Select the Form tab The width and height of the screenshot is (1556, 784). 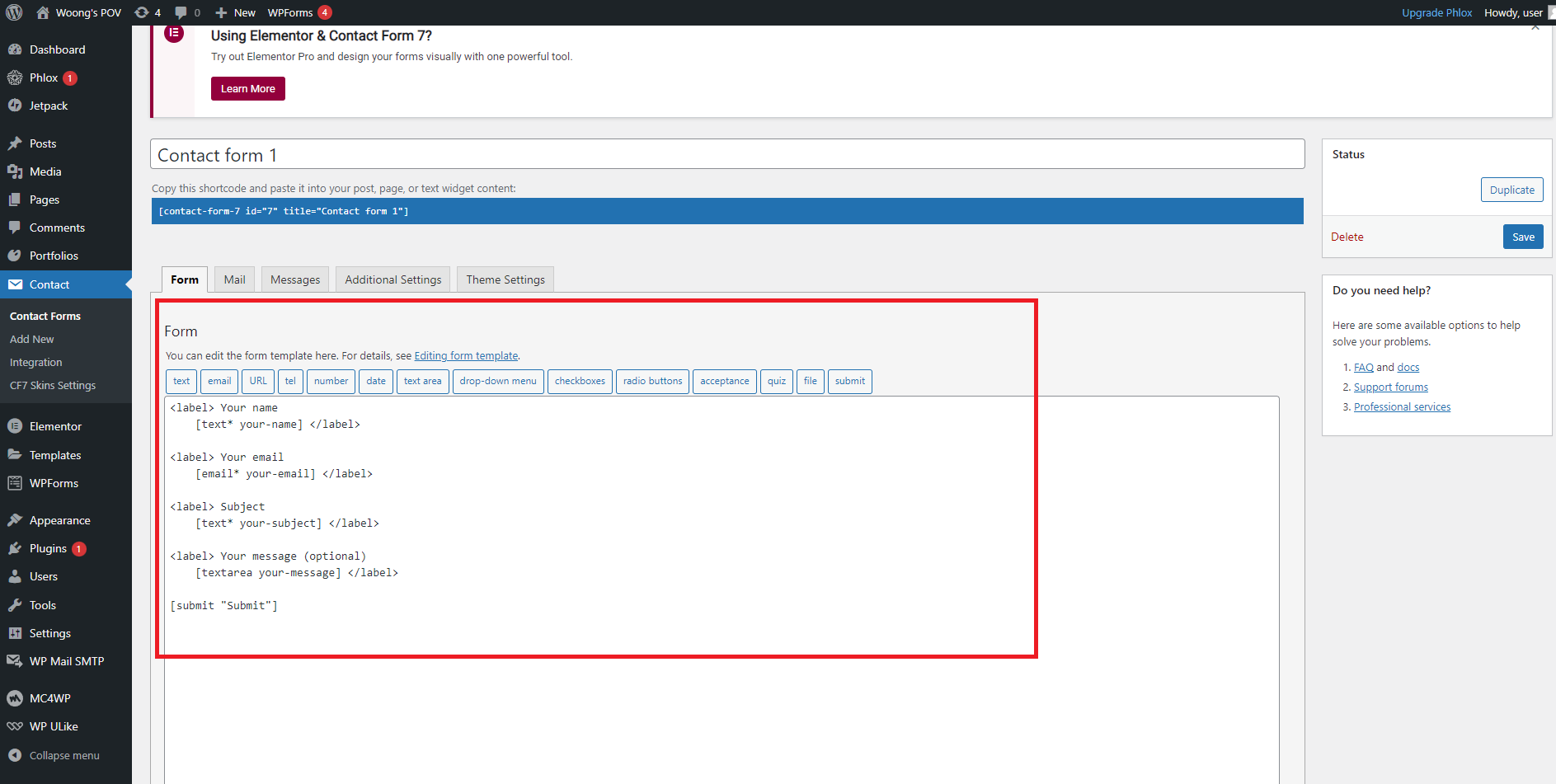click(x=185, y=279)
